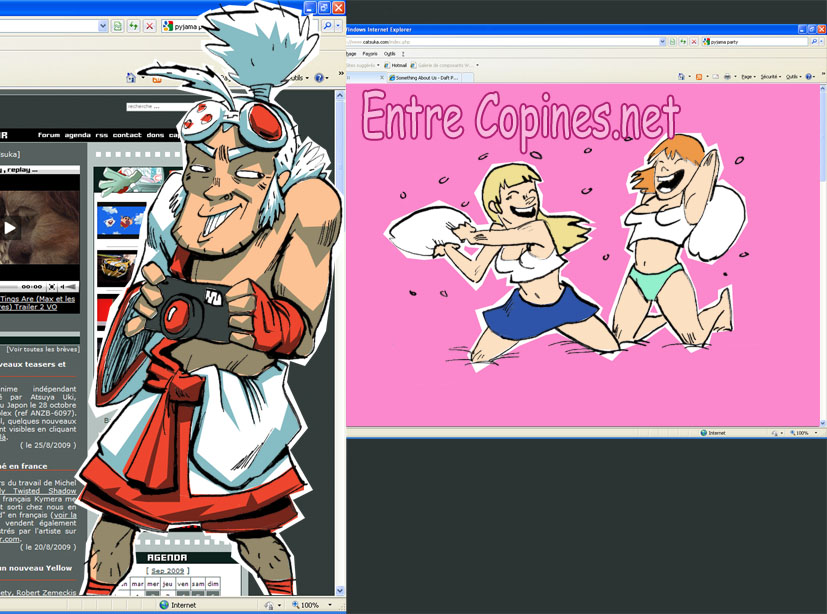Open Outils menu in right window menu bar
This screenshot has width=827, height=614.
point(390,54)
